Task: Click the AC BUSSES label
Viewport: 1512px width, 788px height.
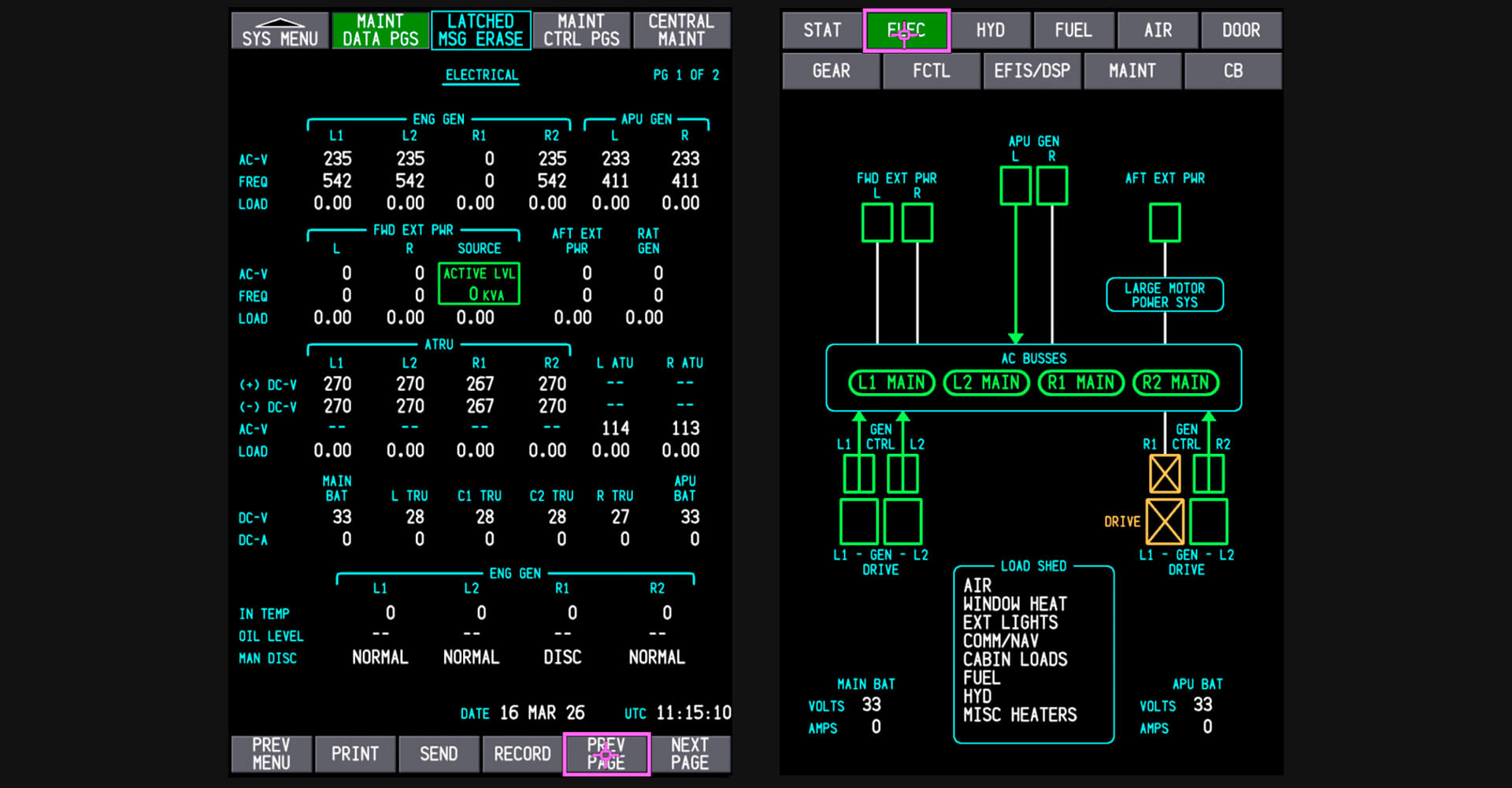Action: [x=1034, y=359]
